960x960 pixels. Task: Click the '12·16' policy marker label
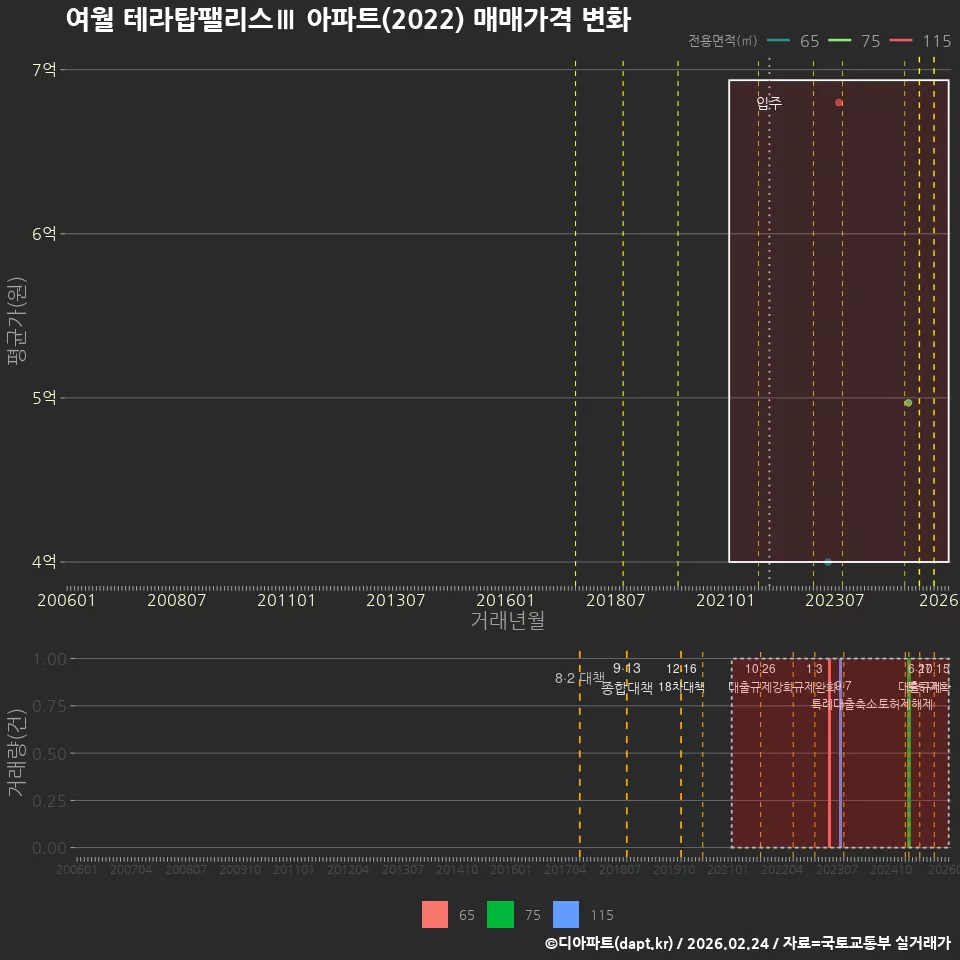point(681,669)
